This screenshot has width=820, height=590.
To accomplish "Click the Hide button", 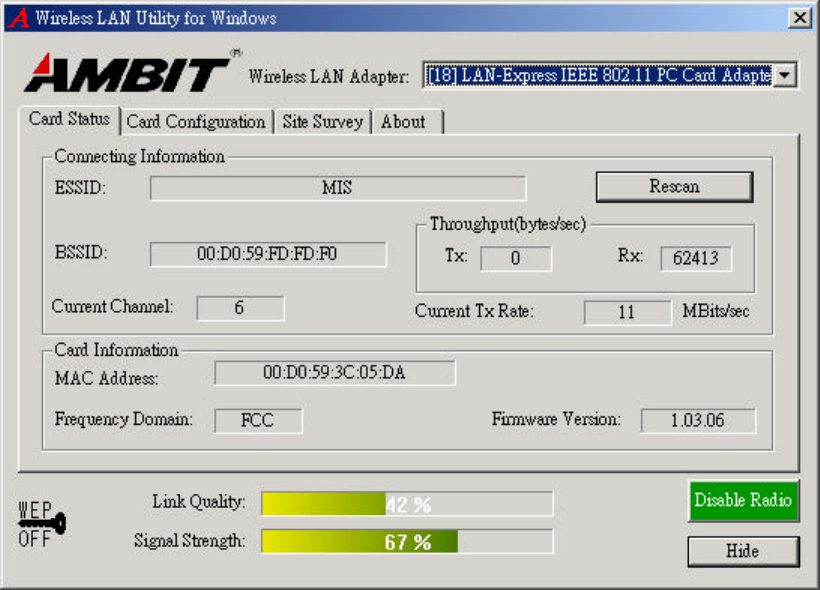I will 743,551.
